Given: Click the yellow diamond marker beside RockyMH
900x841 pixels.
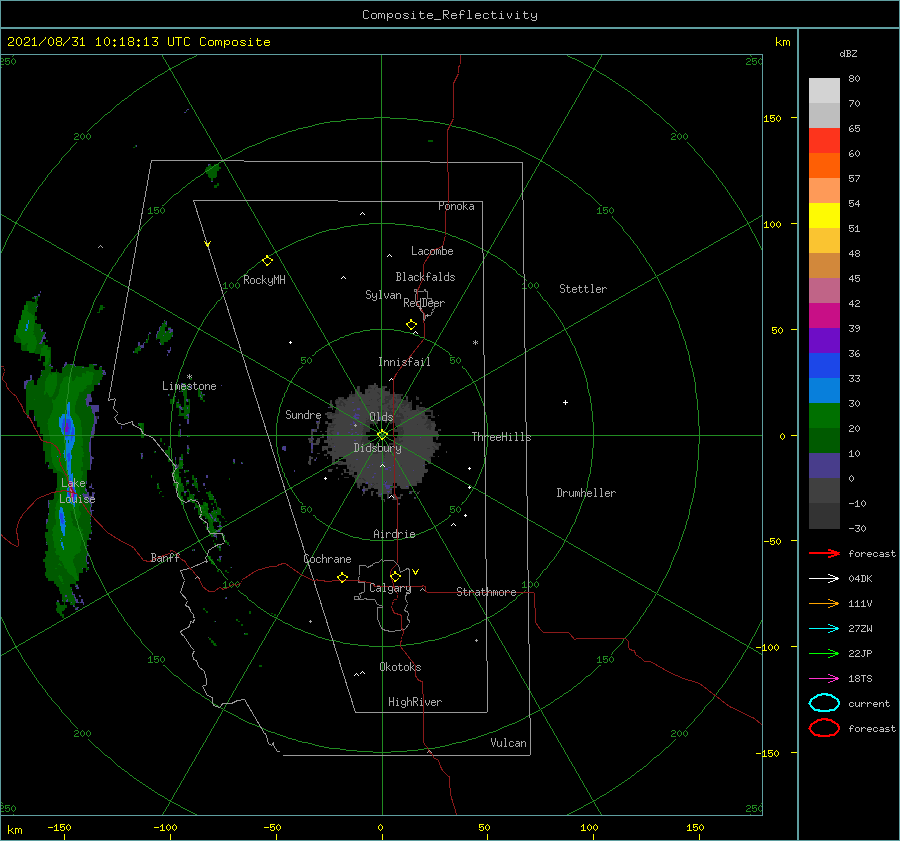Looking at the screenshot, I should click(x=267, y=261).
